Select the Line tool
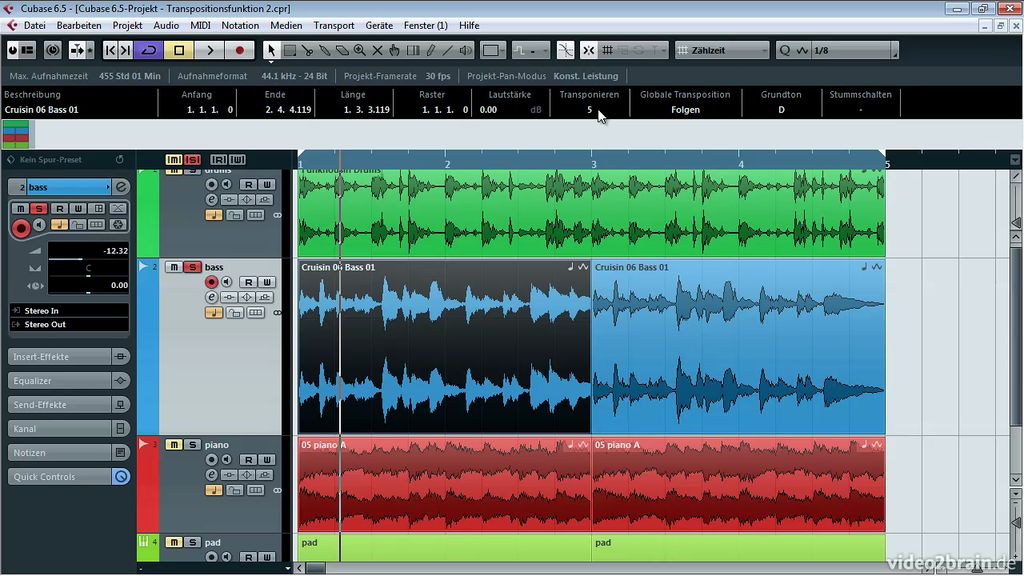This screenshot has height=576, width=1024. coord(448,50)
